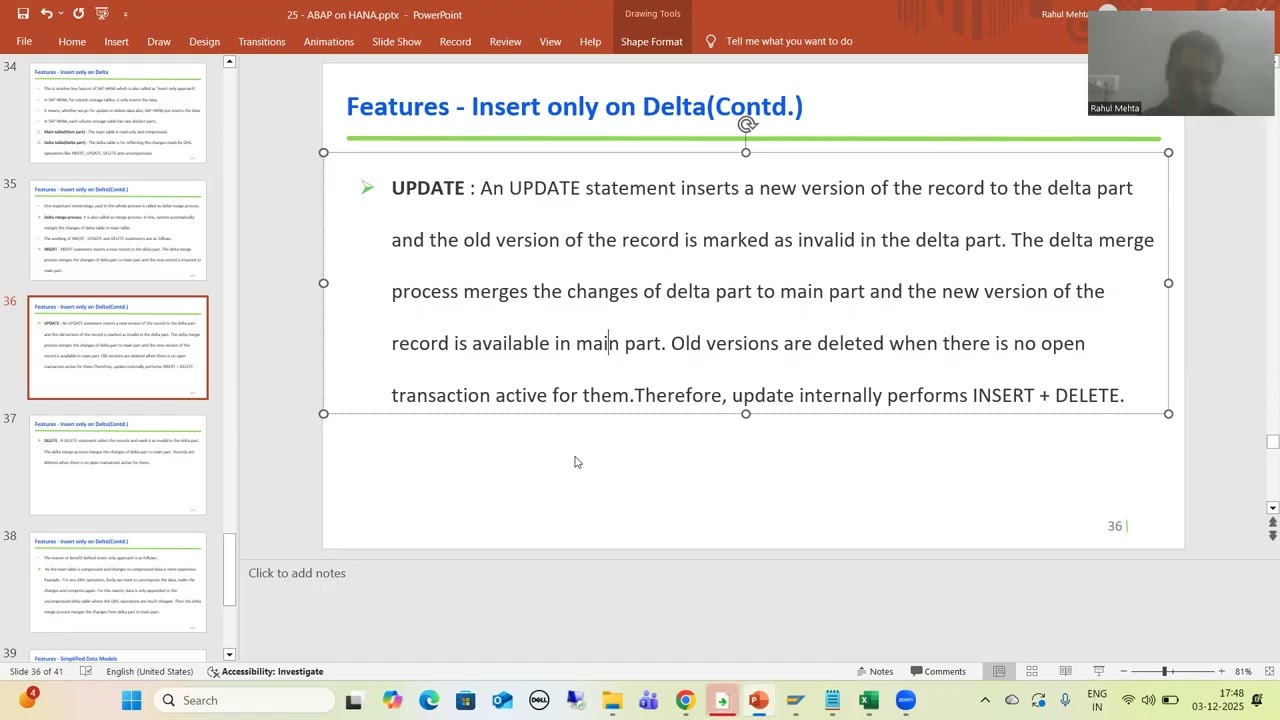Click the Redo/Repeat icon
Image resolution: width=1280 pixels, height=720 pixels.
[x=78, y=14]
